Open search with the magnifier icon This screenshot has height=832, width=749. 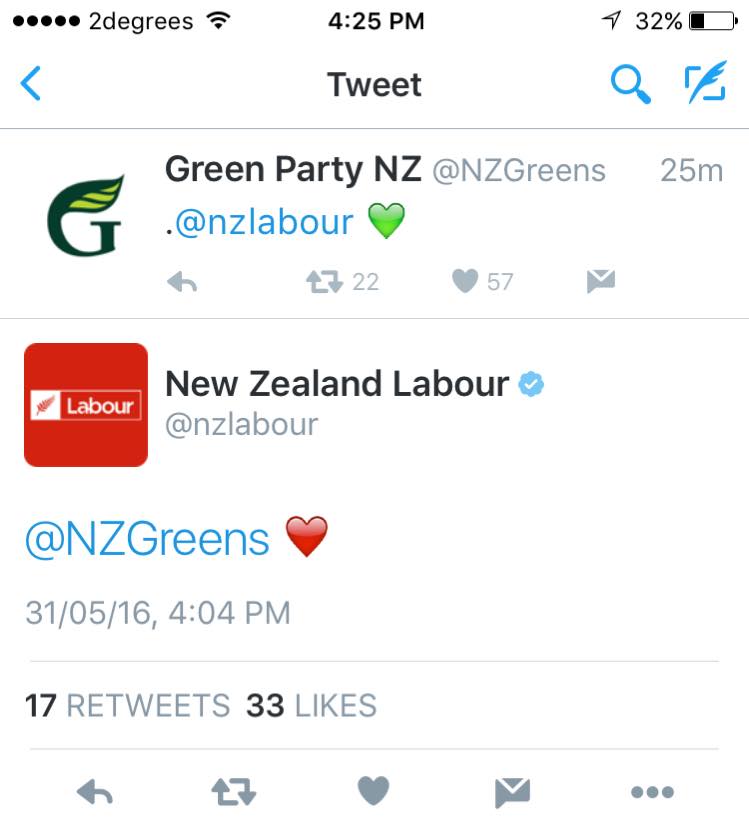pyautogui.click(x=630, y=85)
